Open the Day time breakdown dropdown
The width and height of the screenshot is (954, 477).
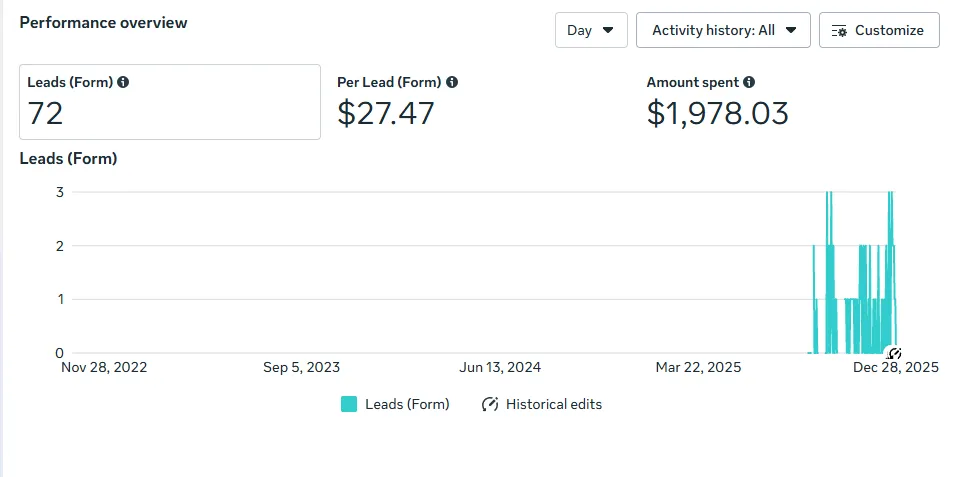[x=590, y=30]
